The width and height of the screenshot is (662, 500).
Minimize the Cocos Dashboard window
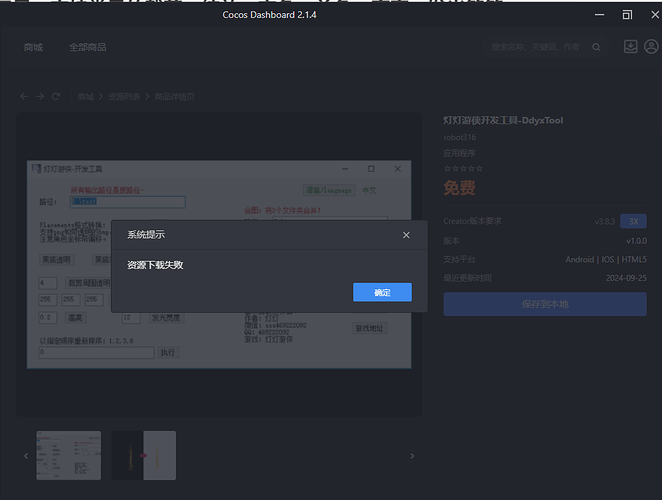coord(599,15)
